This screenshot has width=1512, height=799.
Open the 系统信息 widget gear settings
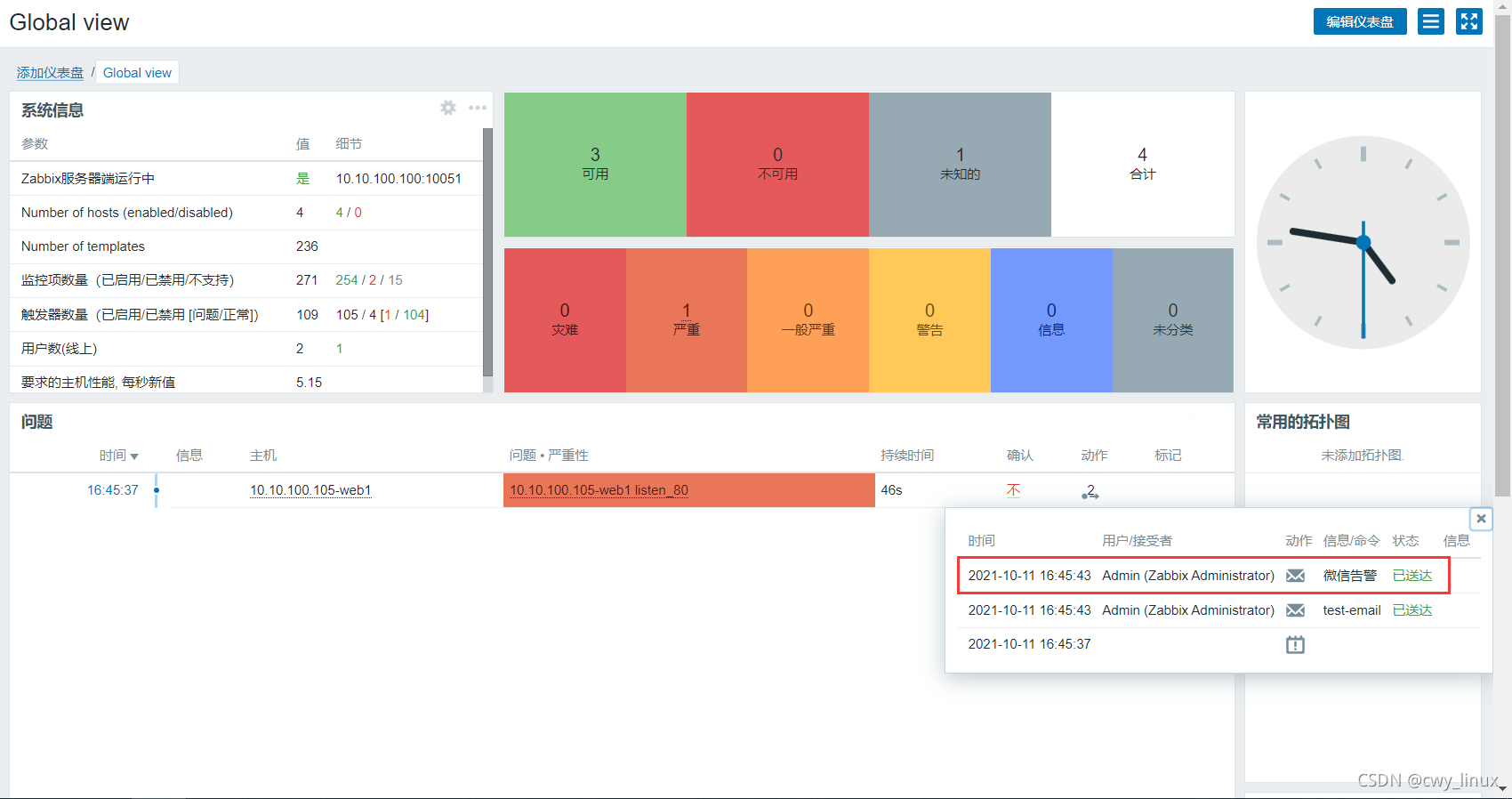(x=448, y=108)
